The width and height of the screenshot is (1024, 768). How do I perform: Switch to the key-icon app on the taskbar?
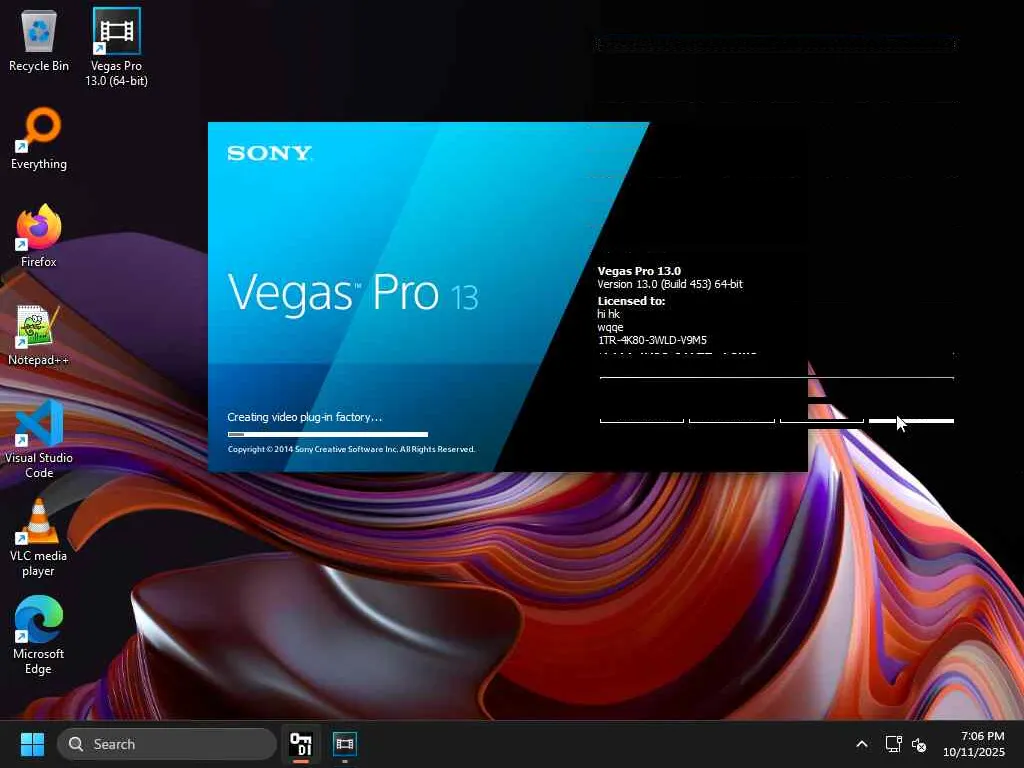(x=301, y=744)
